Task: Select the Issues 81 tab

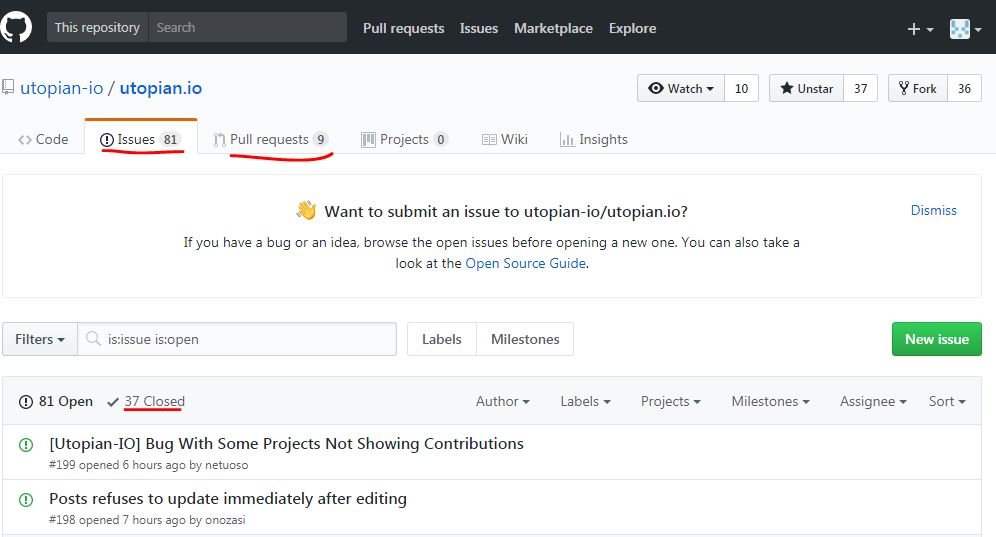Action: coord(140,139)
